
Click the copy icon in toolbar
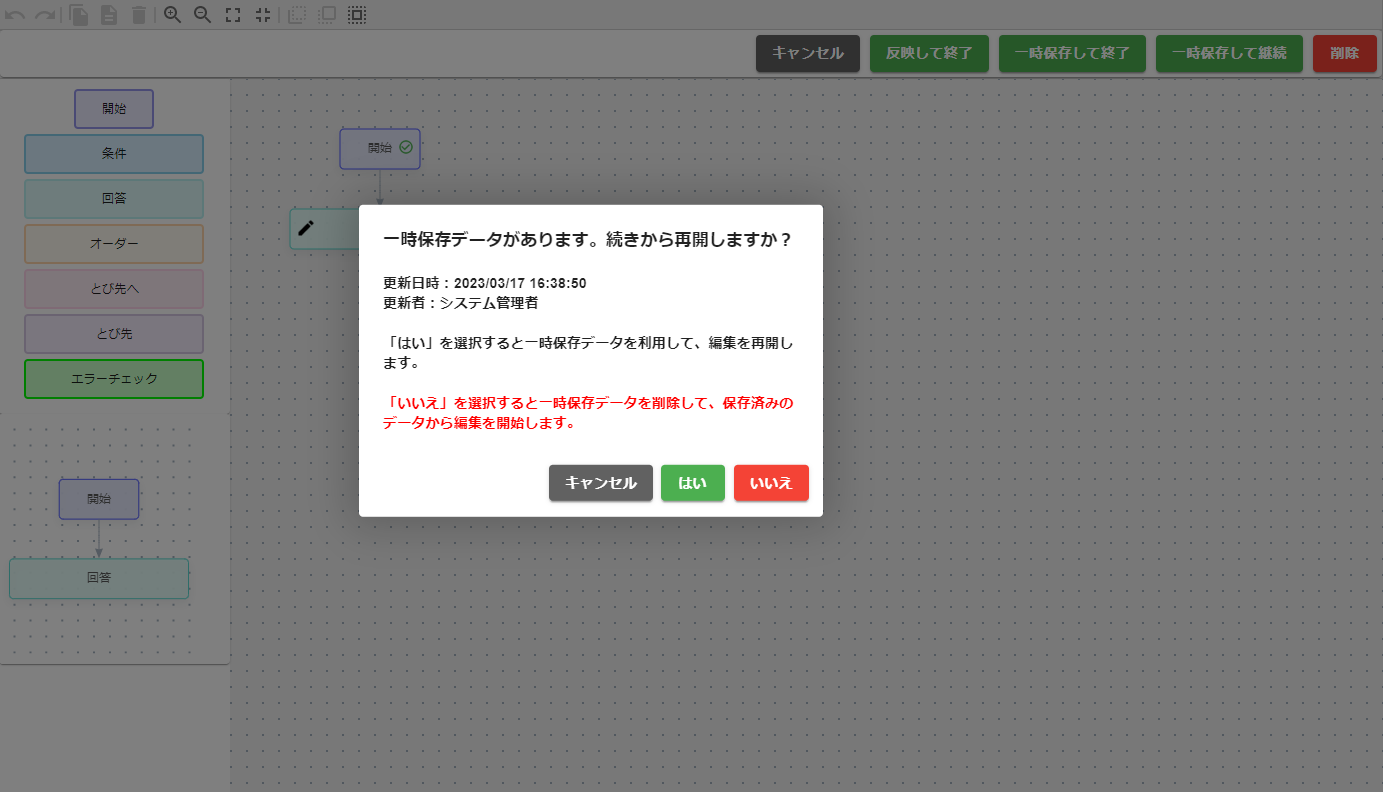coord(79,15)
